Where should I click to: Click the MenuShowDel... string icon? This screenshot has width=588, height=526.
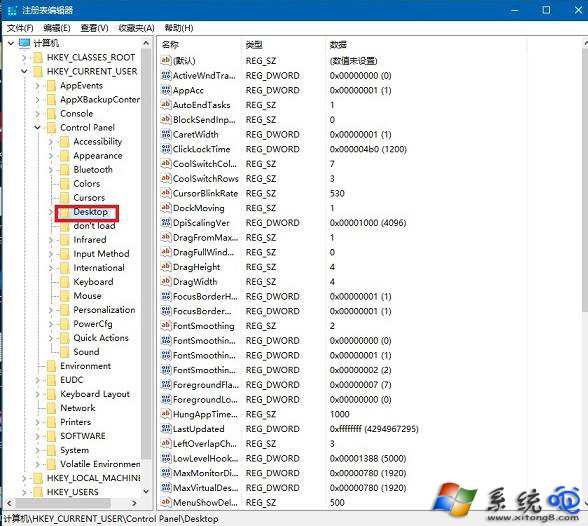click(x=166, y=502)
